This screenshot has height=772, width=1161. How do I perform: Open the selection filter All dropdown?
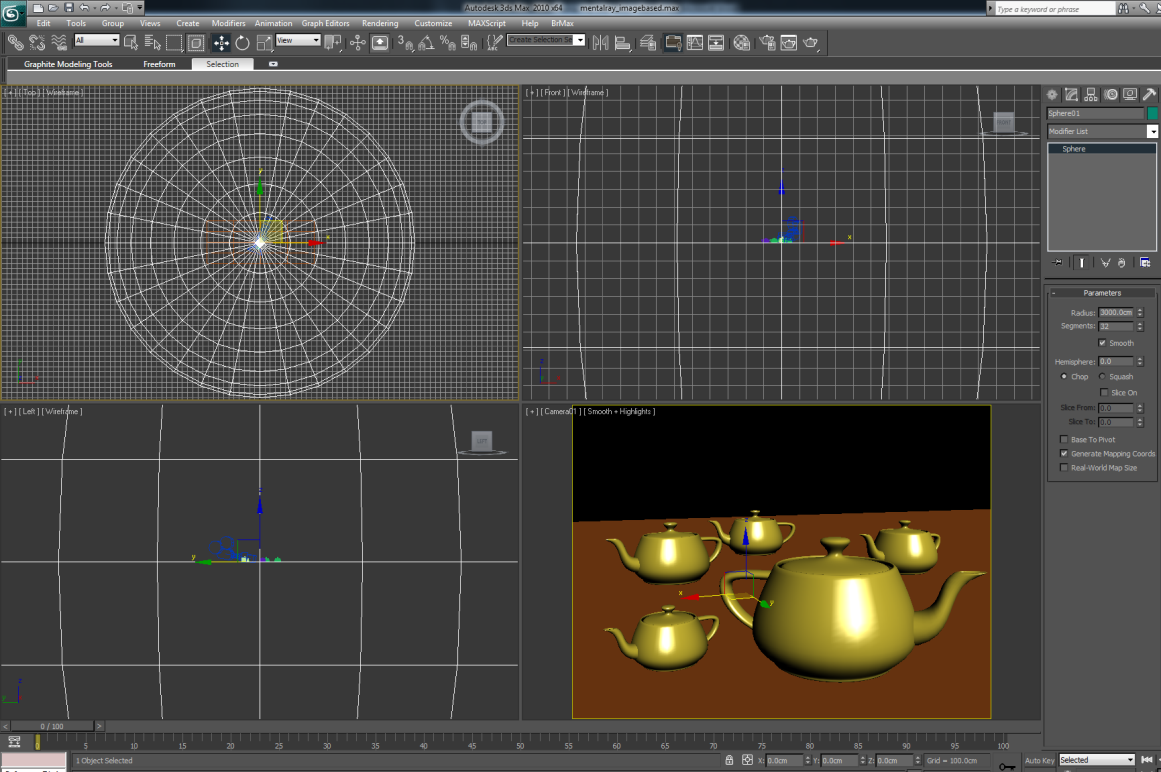pyautogui.click(x=97, y=40)
